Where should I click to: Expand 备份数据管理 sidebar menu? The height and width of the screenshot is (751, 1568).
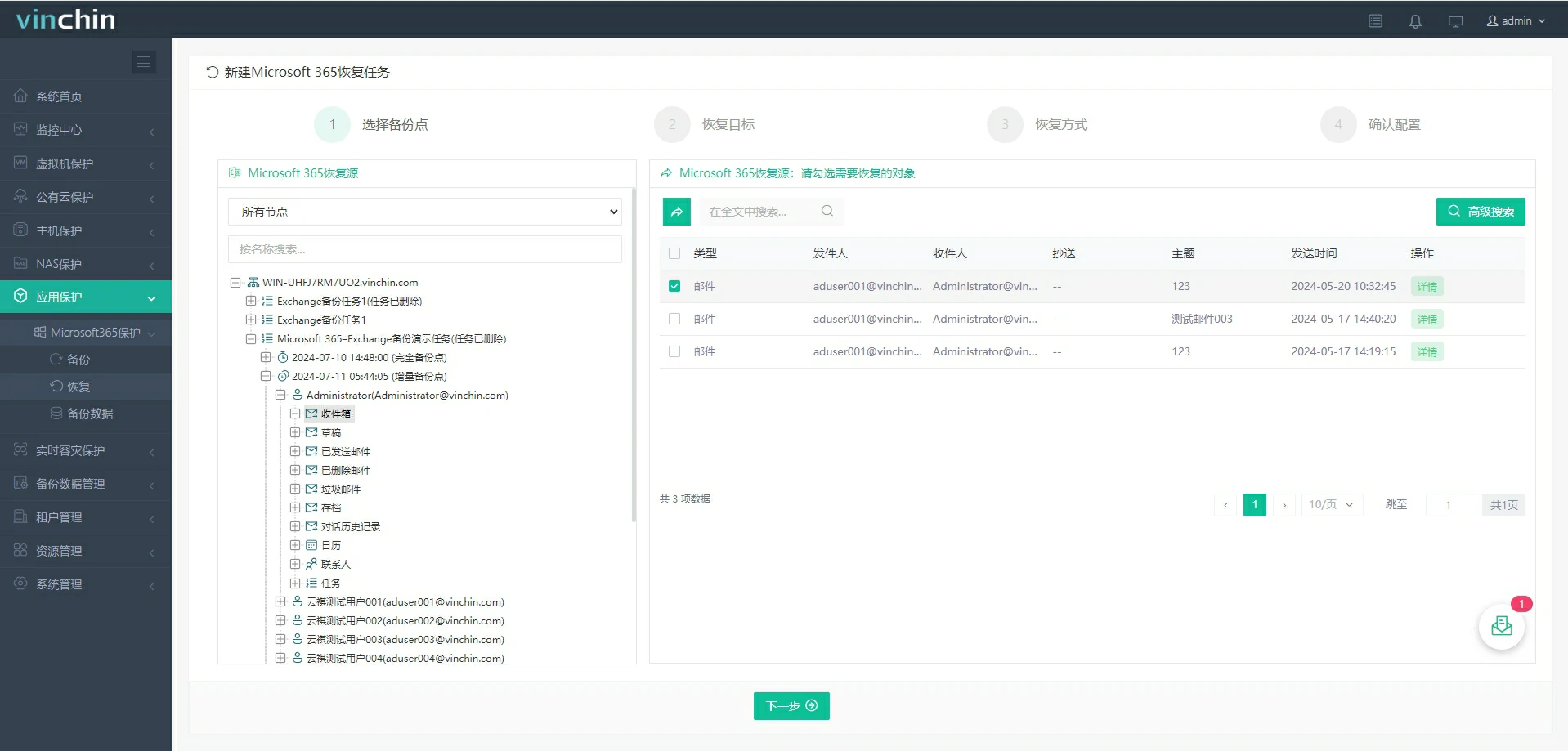(x=86, y=484)
